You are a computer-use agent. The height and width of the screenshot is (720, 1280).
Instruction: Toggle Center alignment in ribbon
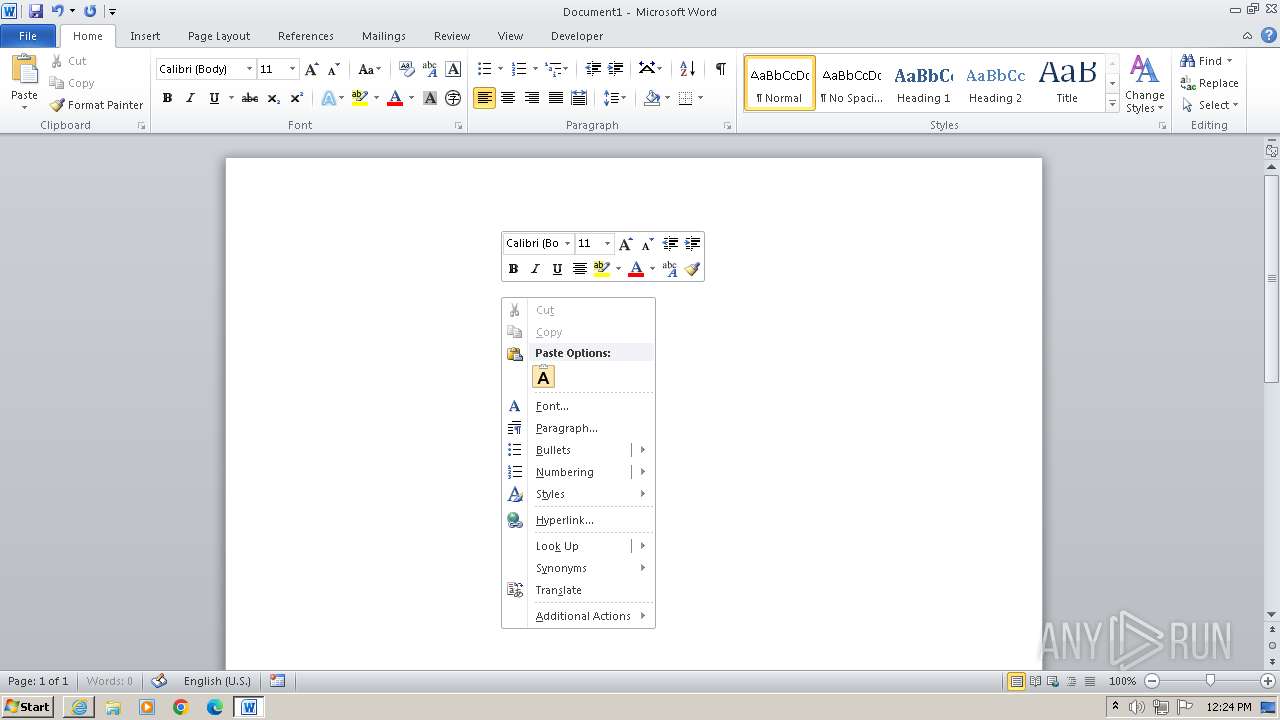point(508,98)
